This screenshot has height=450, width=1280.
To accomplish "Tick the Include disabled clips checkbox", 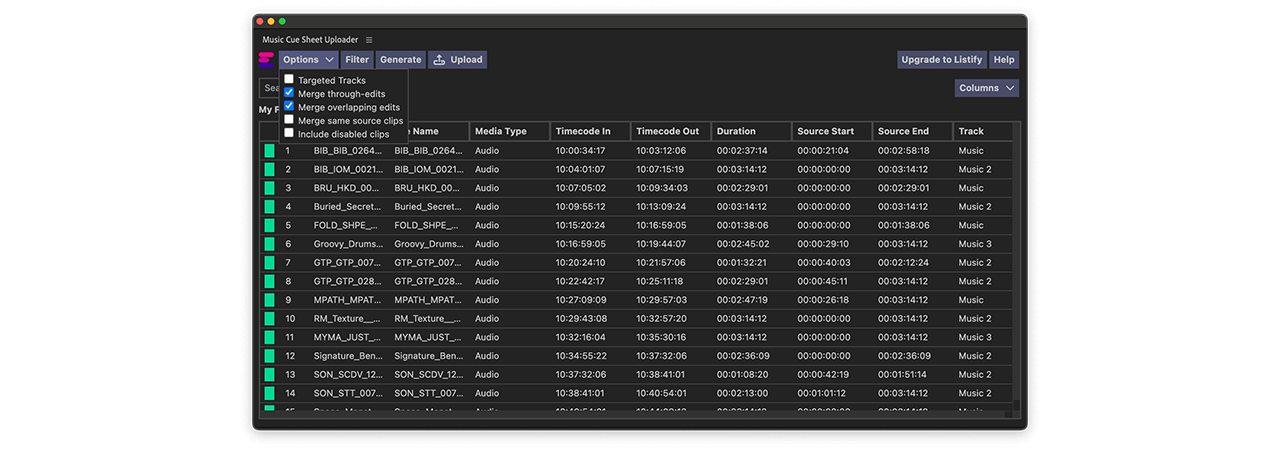I will 289,133.
